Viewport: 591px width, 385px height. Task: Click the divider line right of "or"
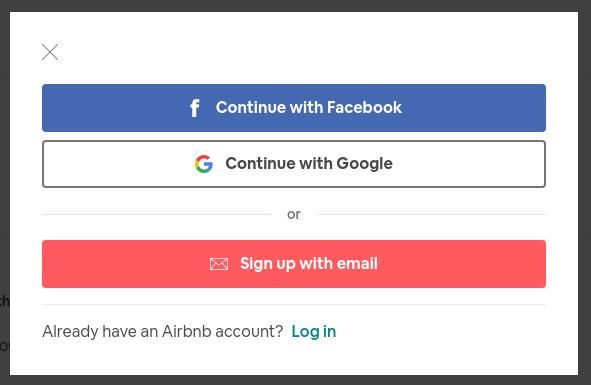point(431,215)
